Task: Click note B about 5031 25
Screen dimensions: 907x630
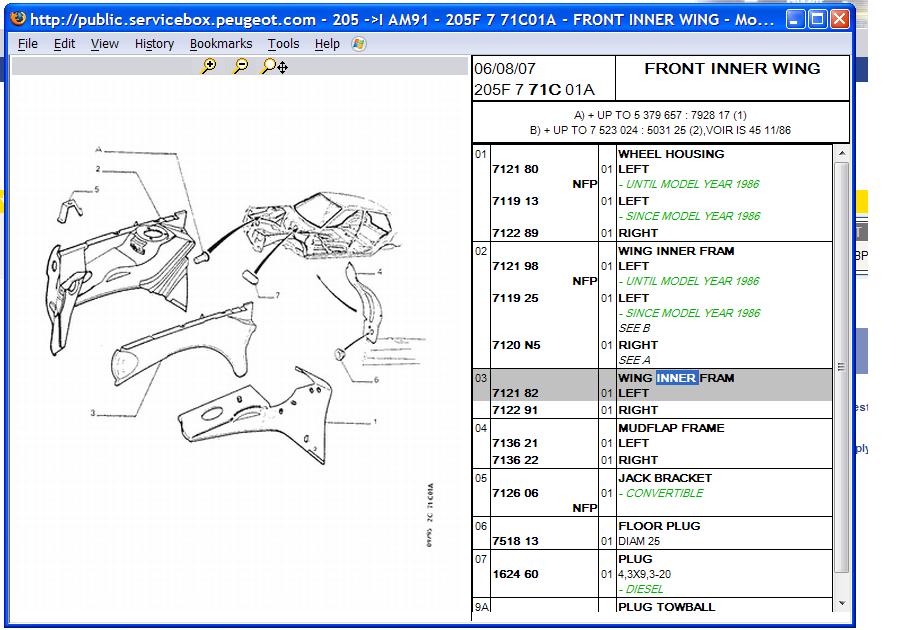Action: pos(660,131)
